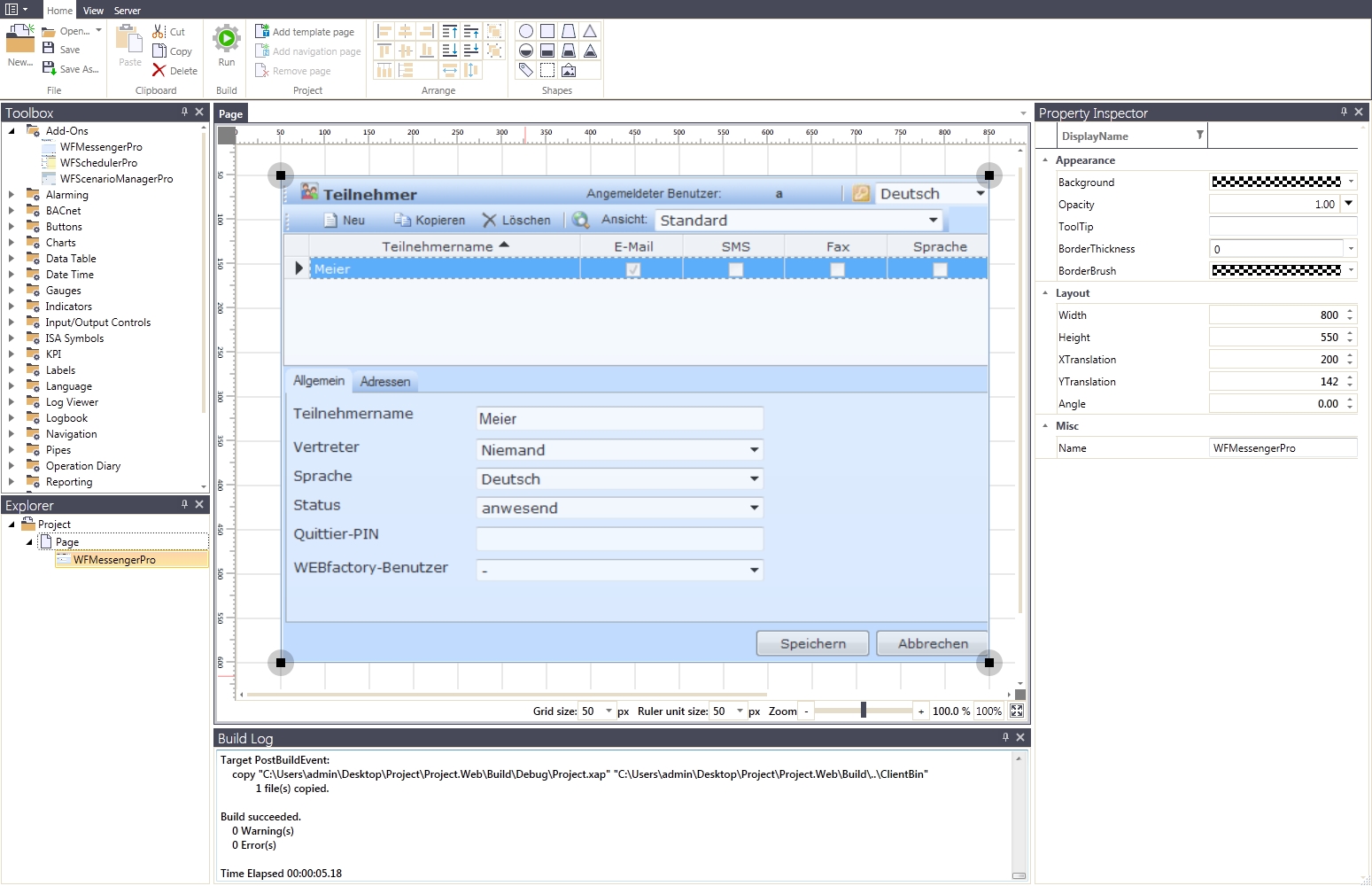
Task: Expand the Charts toolbox category
Action: (x=12, y=243)
